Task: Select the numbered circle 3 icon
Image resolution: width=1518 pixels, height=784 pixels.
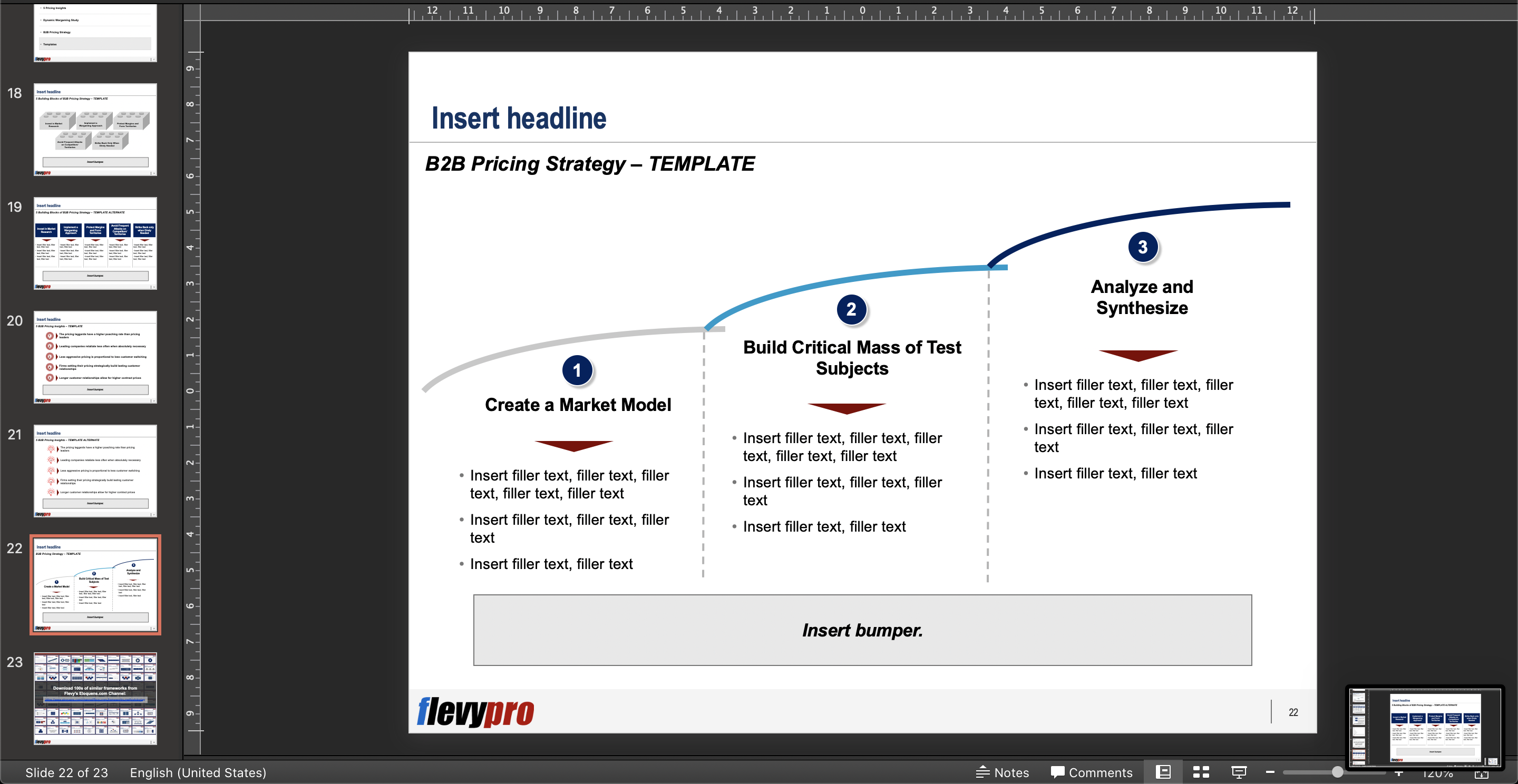Action: (1143, 247)
